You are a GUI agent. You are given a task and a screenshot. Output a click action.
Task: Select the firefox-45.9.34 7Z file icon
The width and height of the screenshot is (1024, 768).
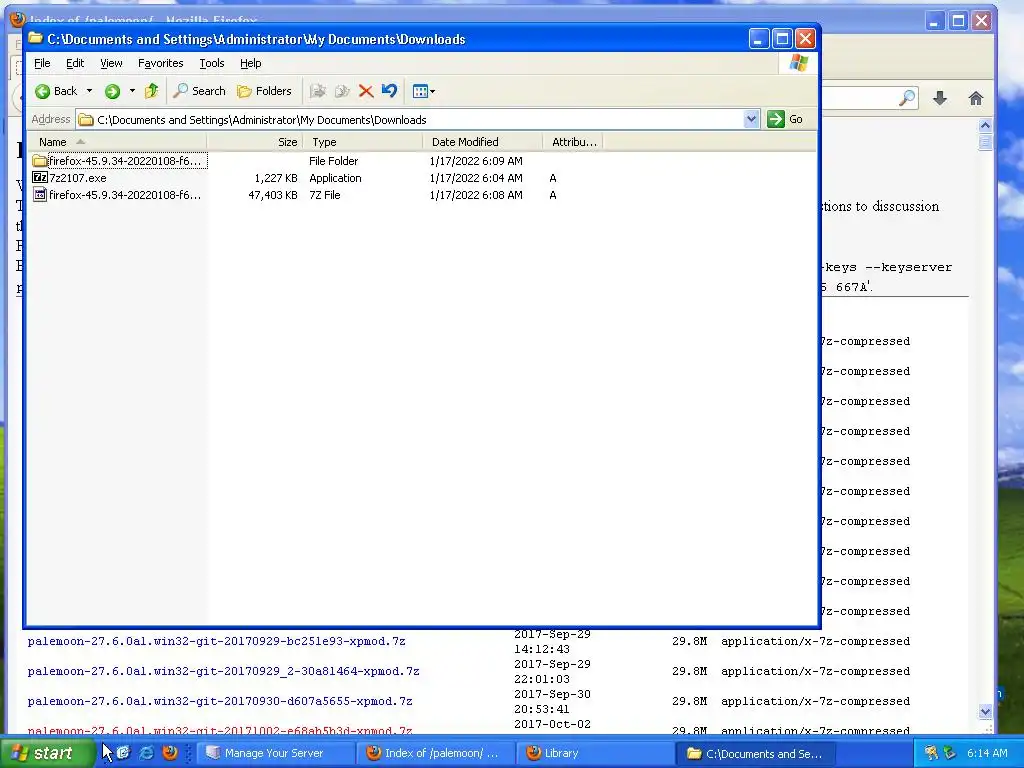point(40,195)
